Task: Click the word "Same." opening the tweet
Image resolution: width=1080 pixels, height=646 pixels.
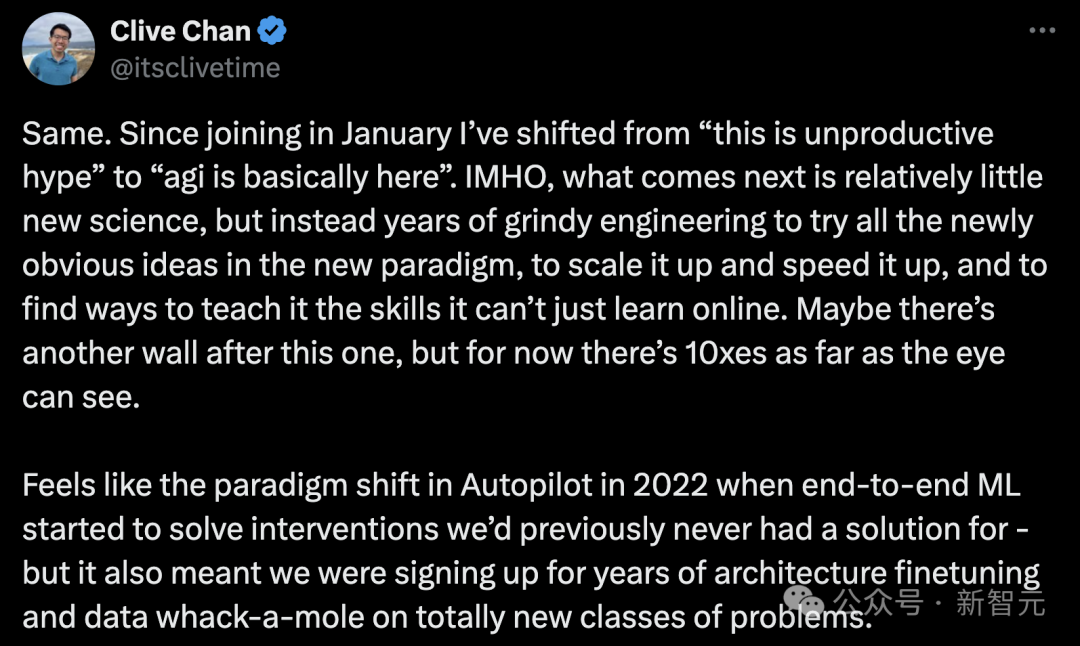Action: [x=60, y=133]
